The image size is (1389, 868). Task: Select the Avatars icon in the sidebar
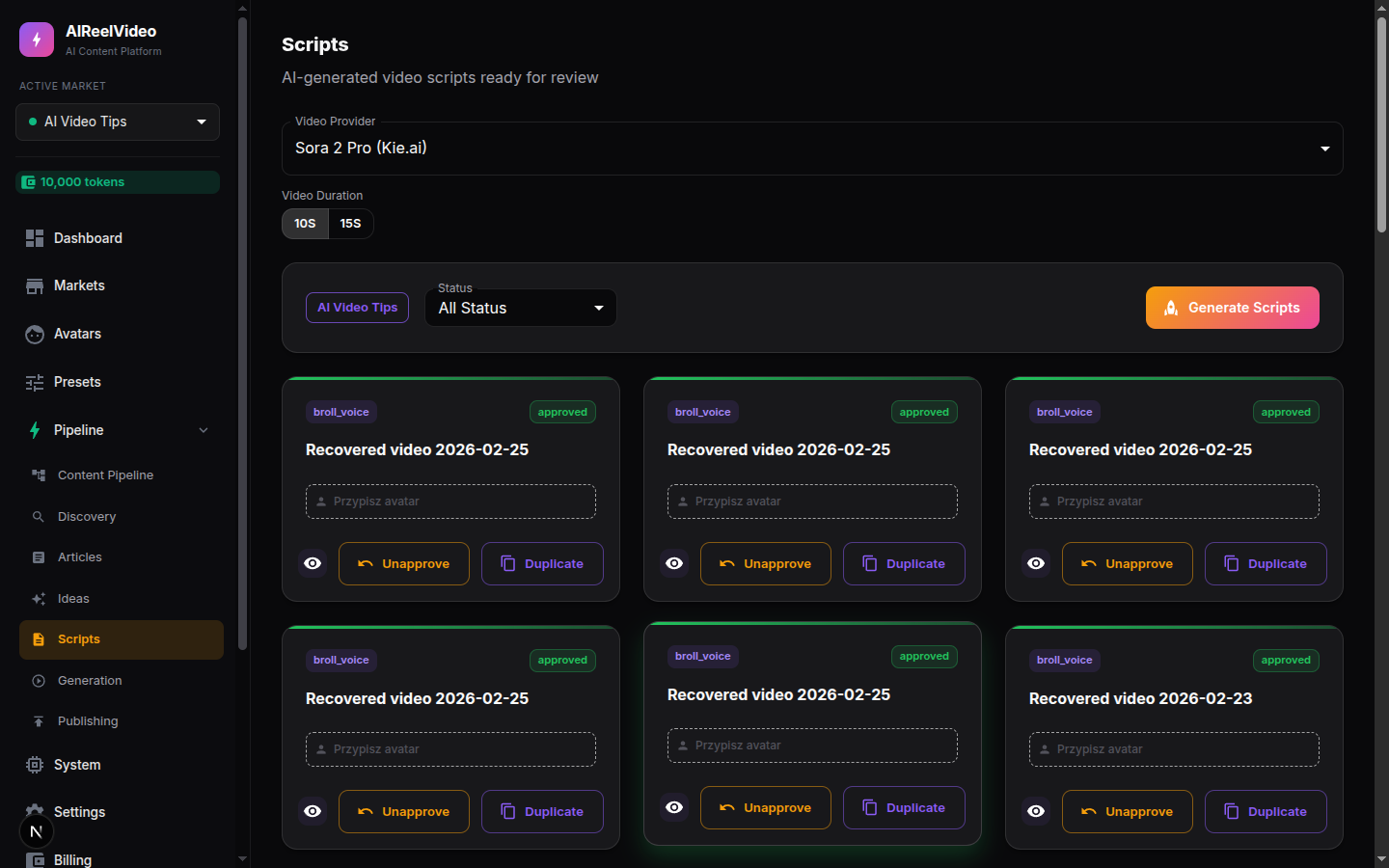(35, 334)
